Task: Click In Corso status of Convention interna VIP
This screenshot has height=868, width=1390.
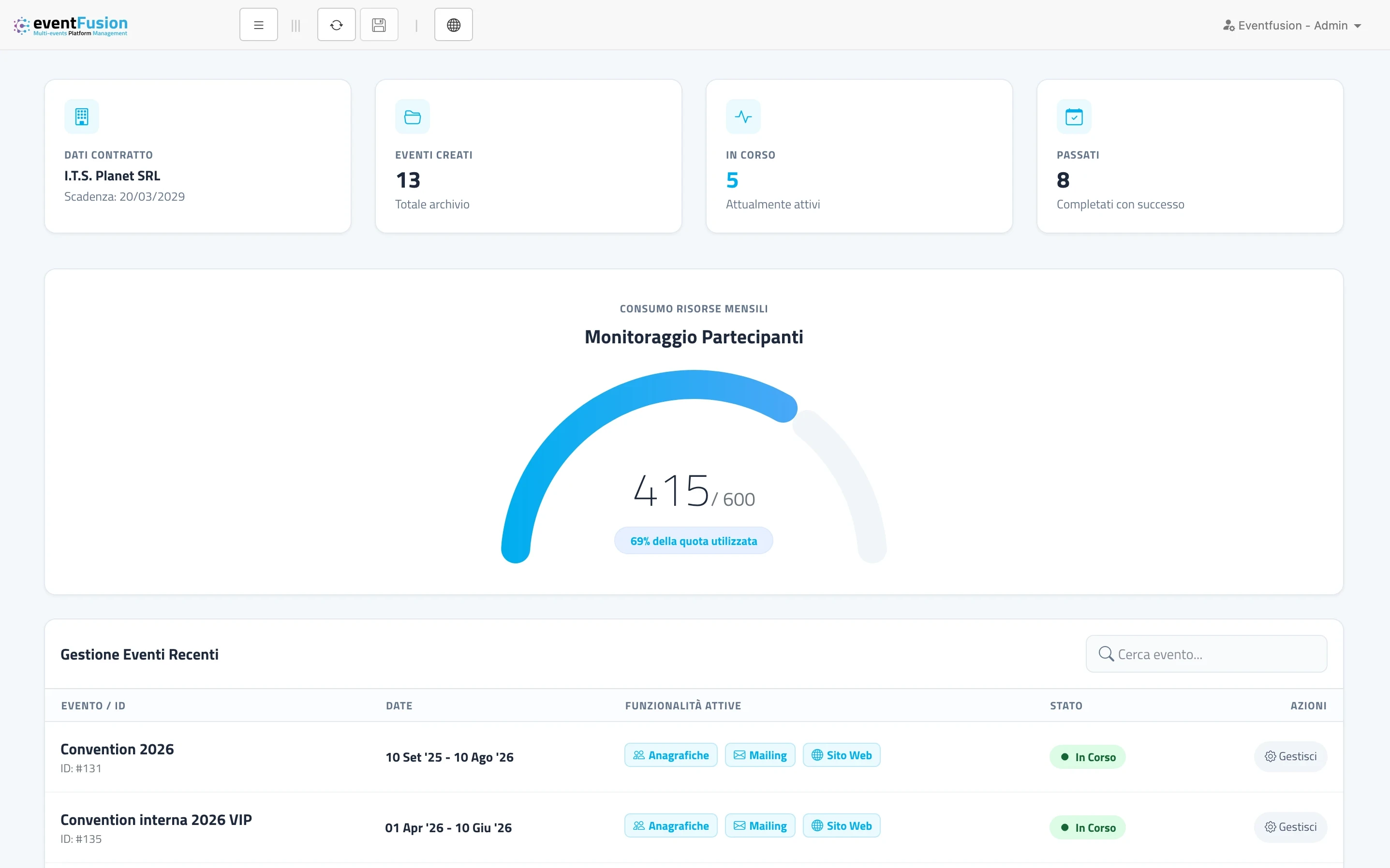Action: pyautogui.click(x=1087, y=828)
